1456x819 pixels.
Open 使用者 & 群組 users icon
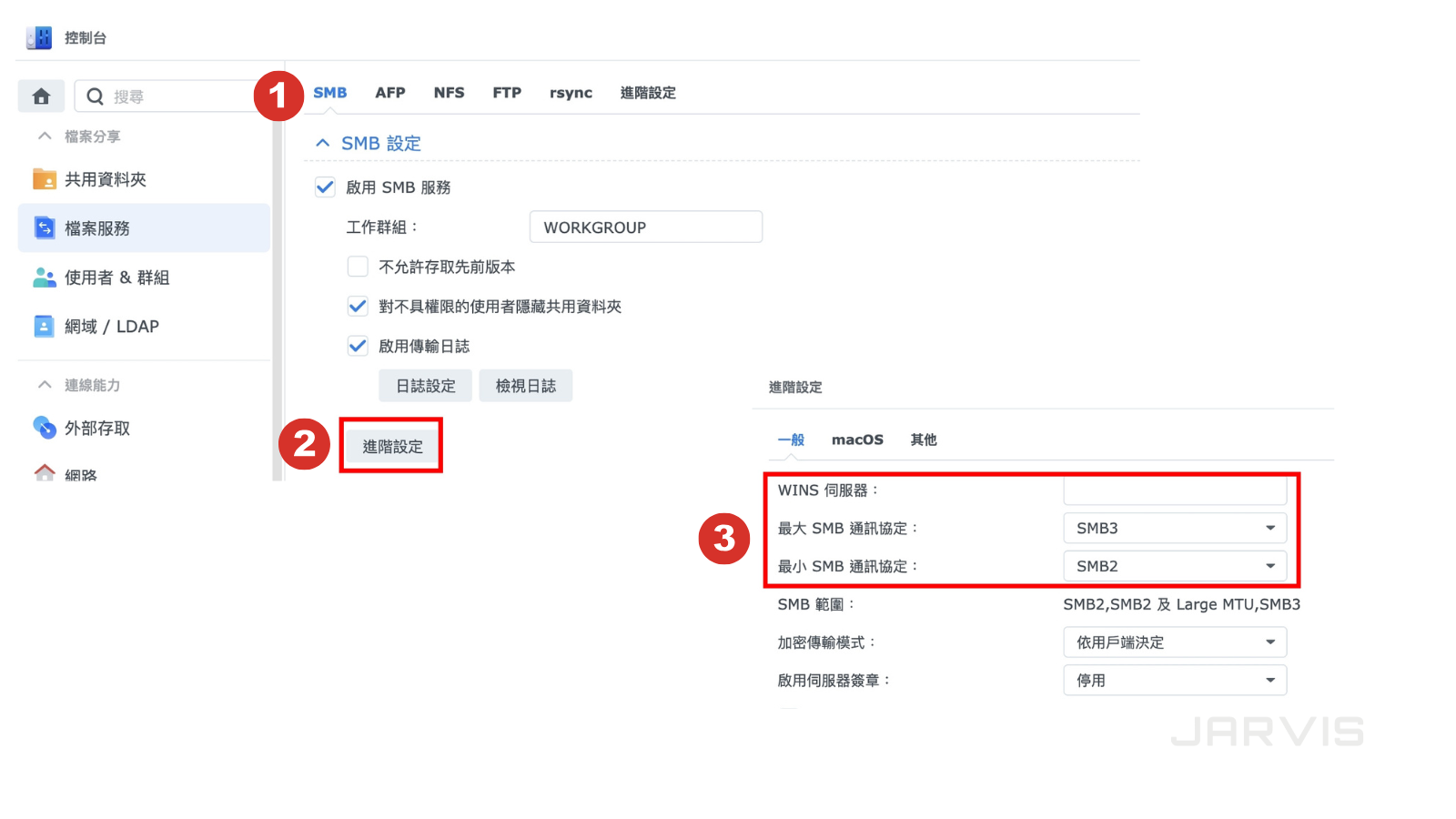pos(44,278)
